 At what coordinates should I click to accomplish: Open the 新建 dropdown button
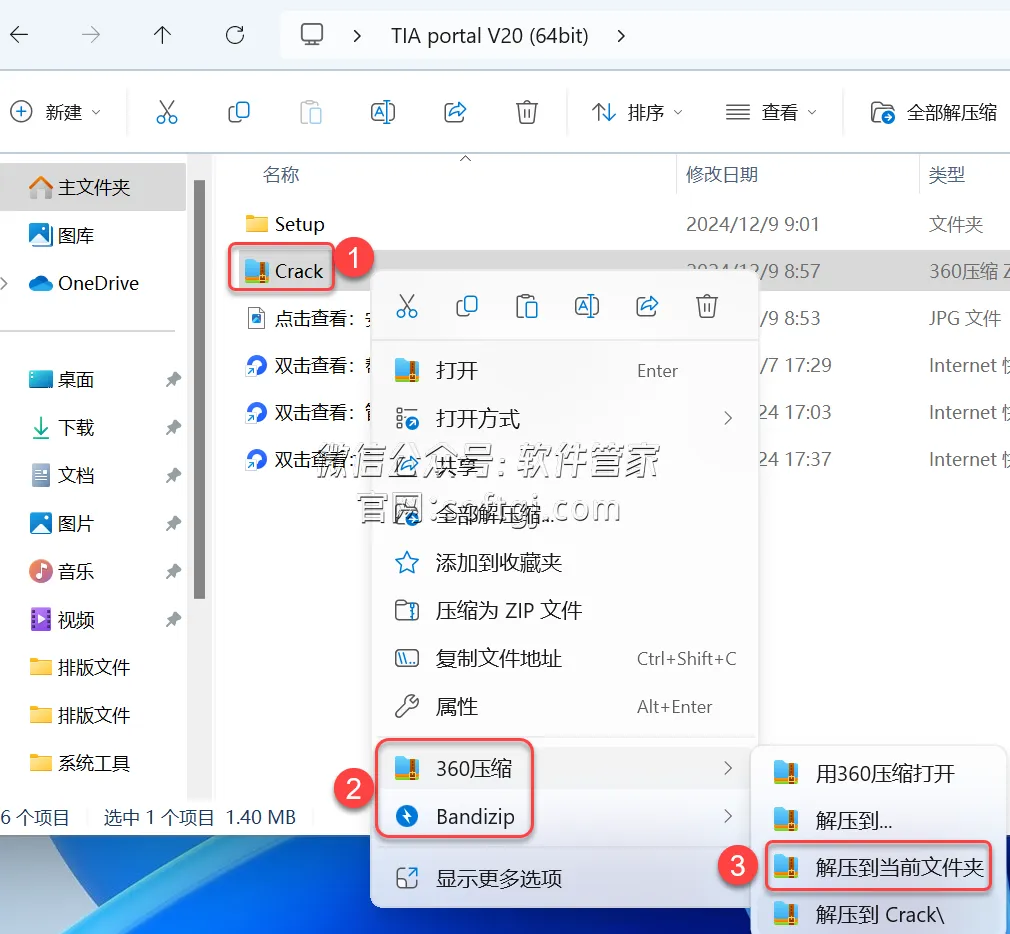57,112
